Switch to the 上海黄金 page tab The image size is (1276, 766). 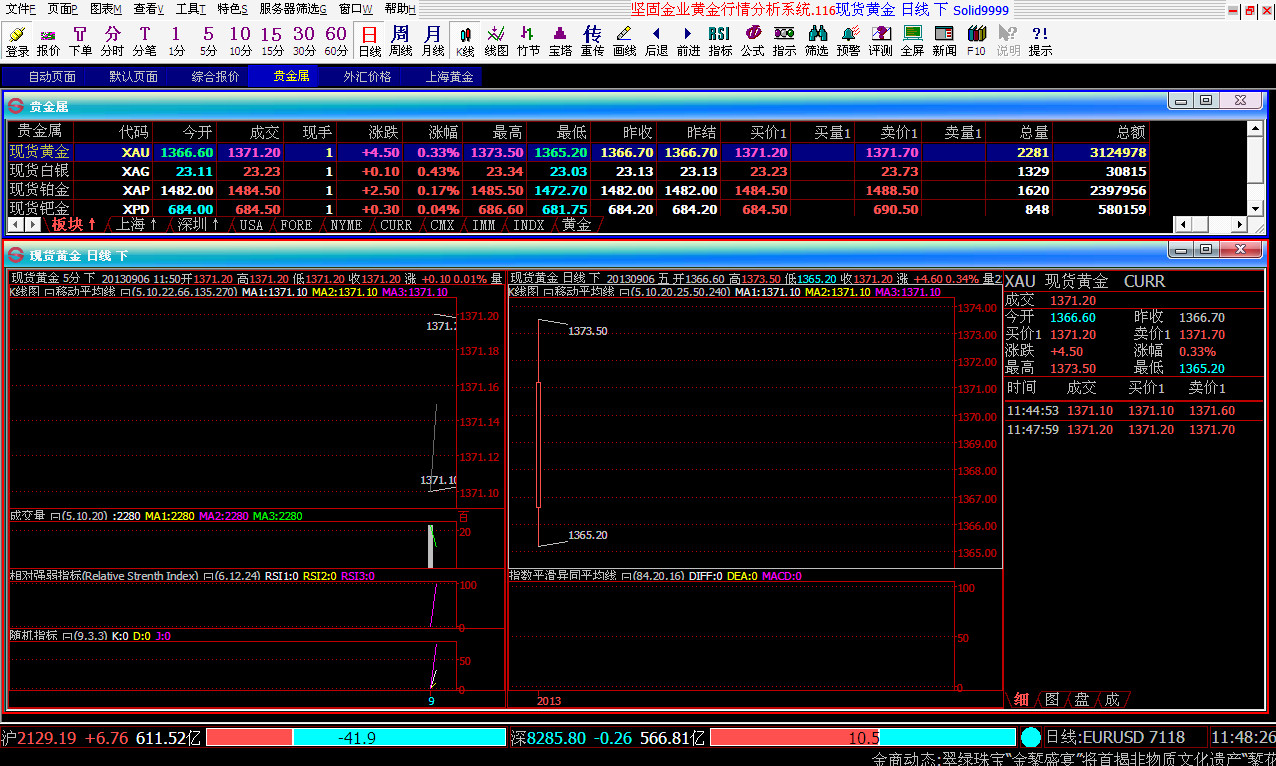point(449,76)
